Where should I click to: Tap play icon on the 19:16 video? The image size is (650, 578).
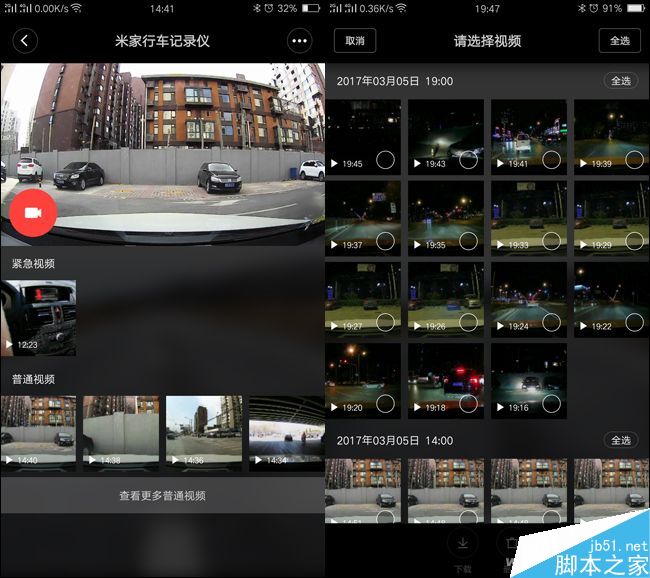pyautogui.click(x=500, y=408)
